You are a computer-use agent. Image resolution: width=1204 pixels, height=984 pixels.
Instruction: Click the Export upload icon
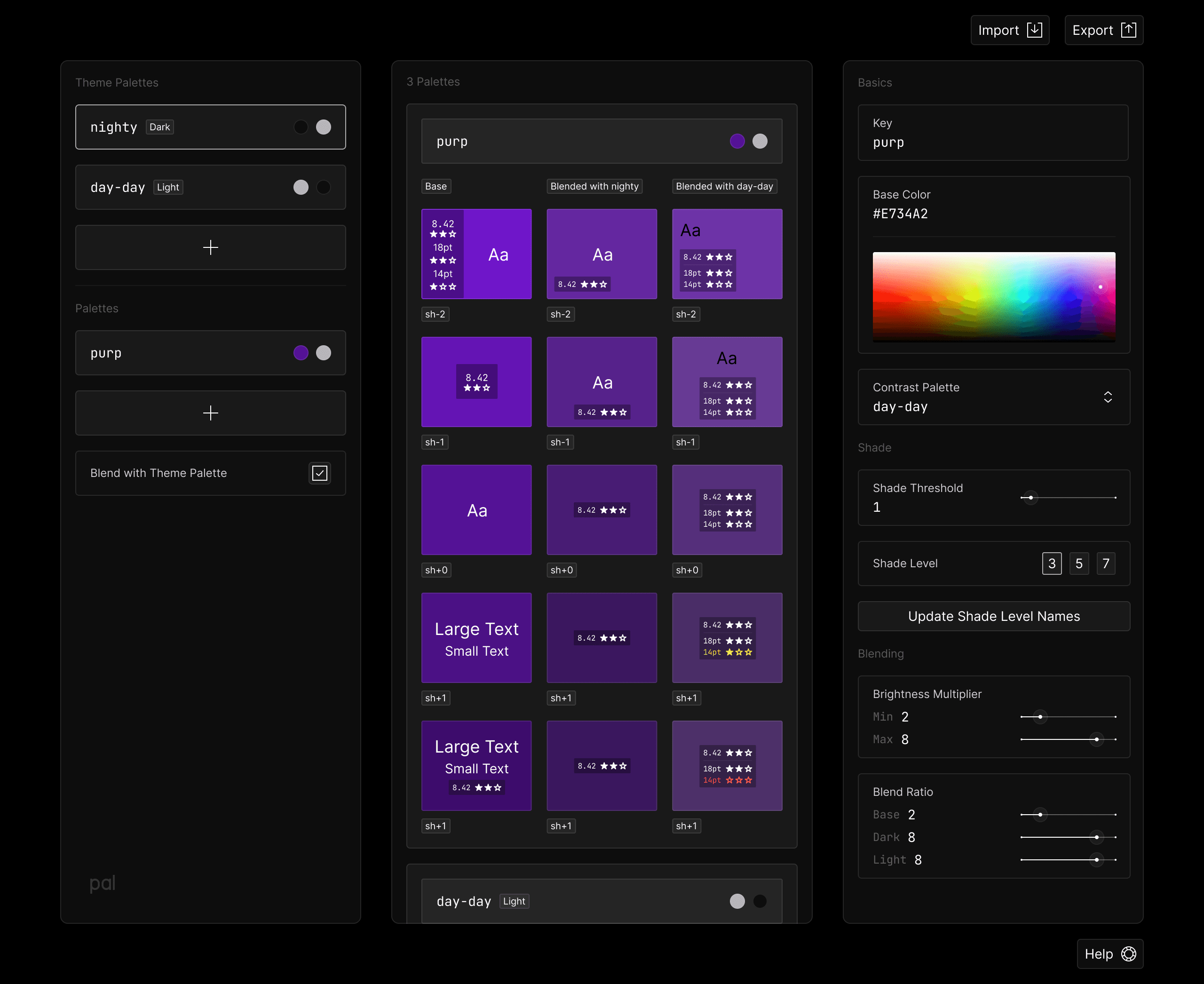[x=1129, y=30]
